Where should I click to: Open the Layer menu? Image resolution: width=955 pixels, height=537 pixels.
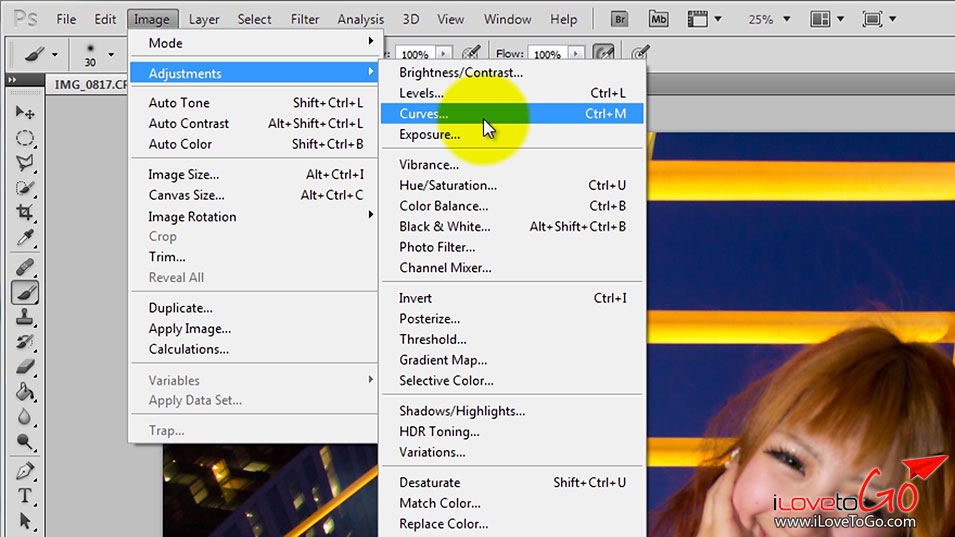click(x=204, y=19)
